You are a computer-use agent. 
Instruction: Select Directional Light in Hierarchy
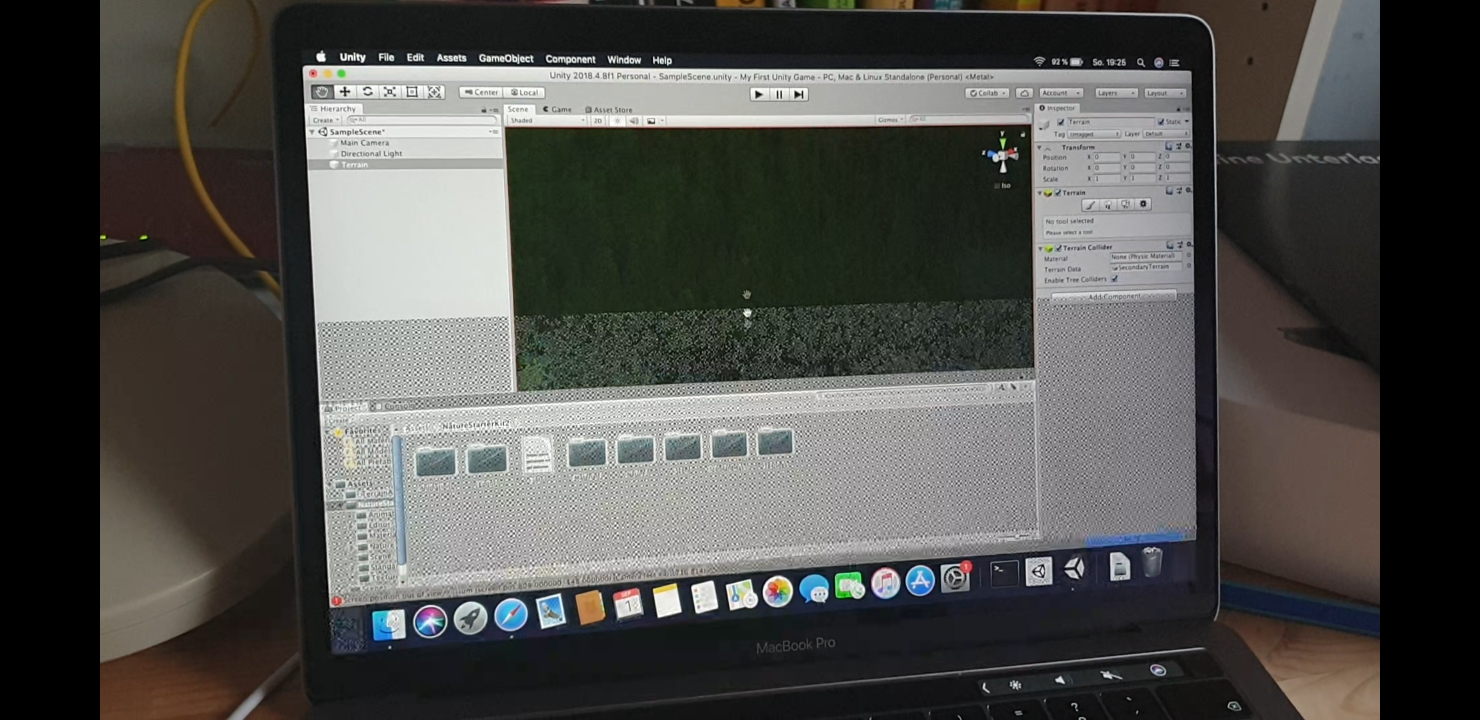(x=371, y=154)
